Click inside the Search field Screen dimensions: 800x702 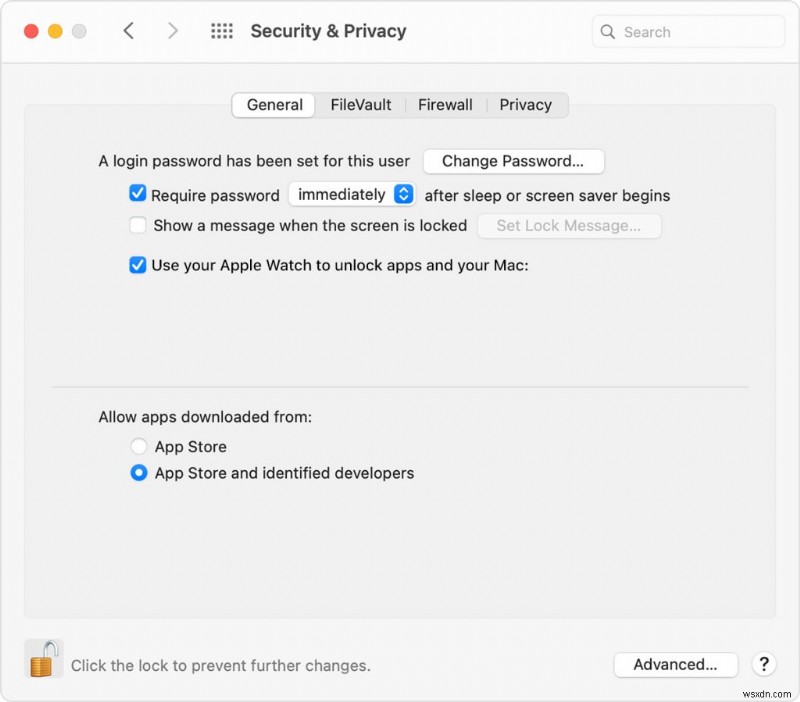click(690, 32)
